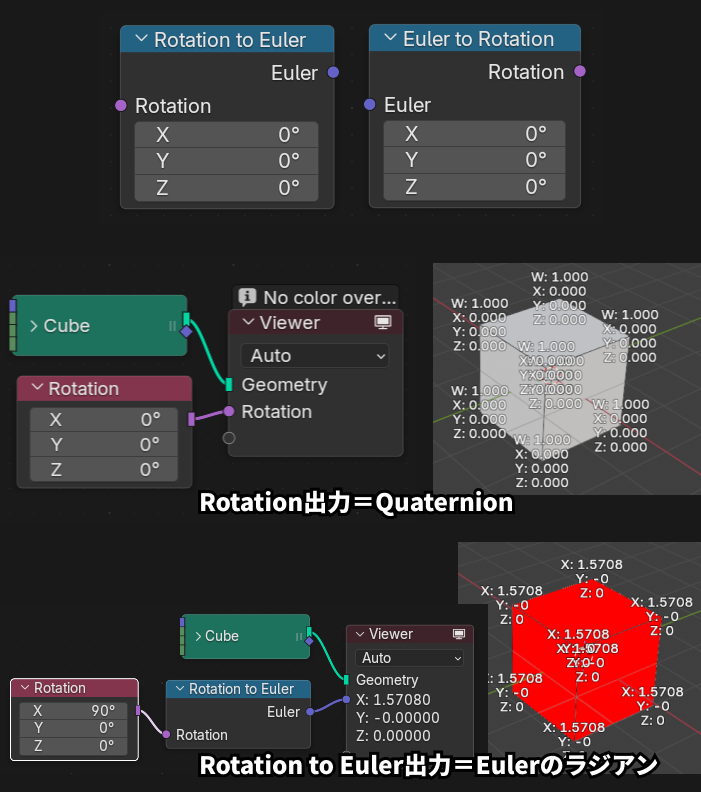701x792 pixels.
Task: Click the Rotation output socket on the Euler to Rotation node
Action: [x=580, y=71]
